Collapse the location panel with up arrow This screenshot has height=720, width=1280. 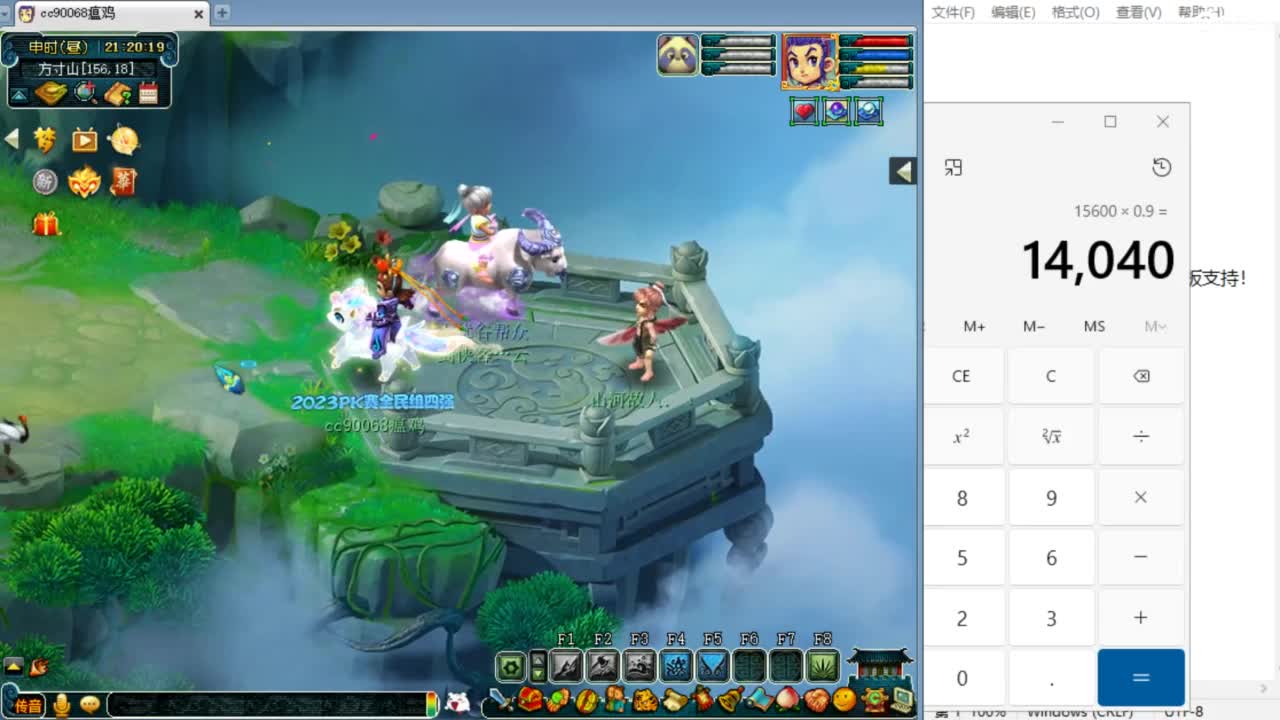[x=19, y=96]
